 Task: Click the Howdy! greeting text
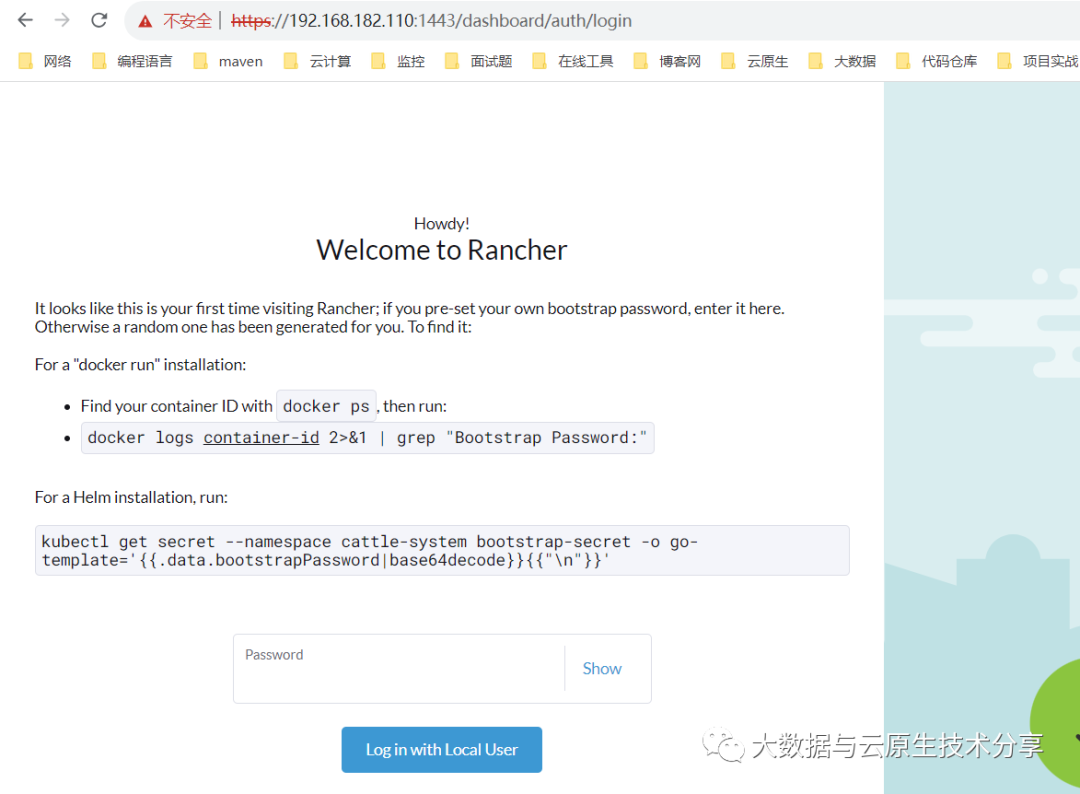coord(442,224)
